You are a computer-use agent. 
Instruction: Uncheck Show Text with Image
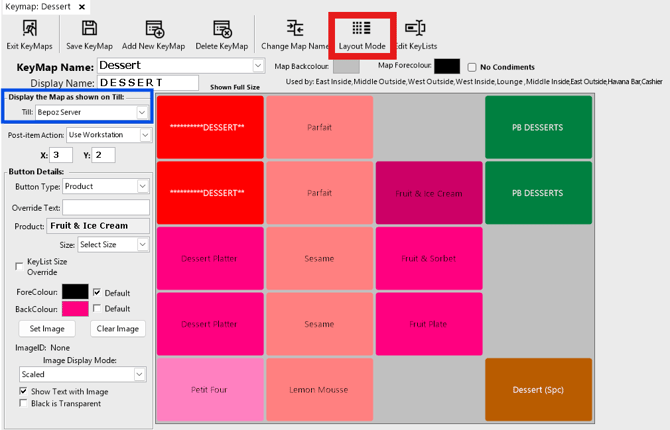pyautogui.click(x=24, y=391)
